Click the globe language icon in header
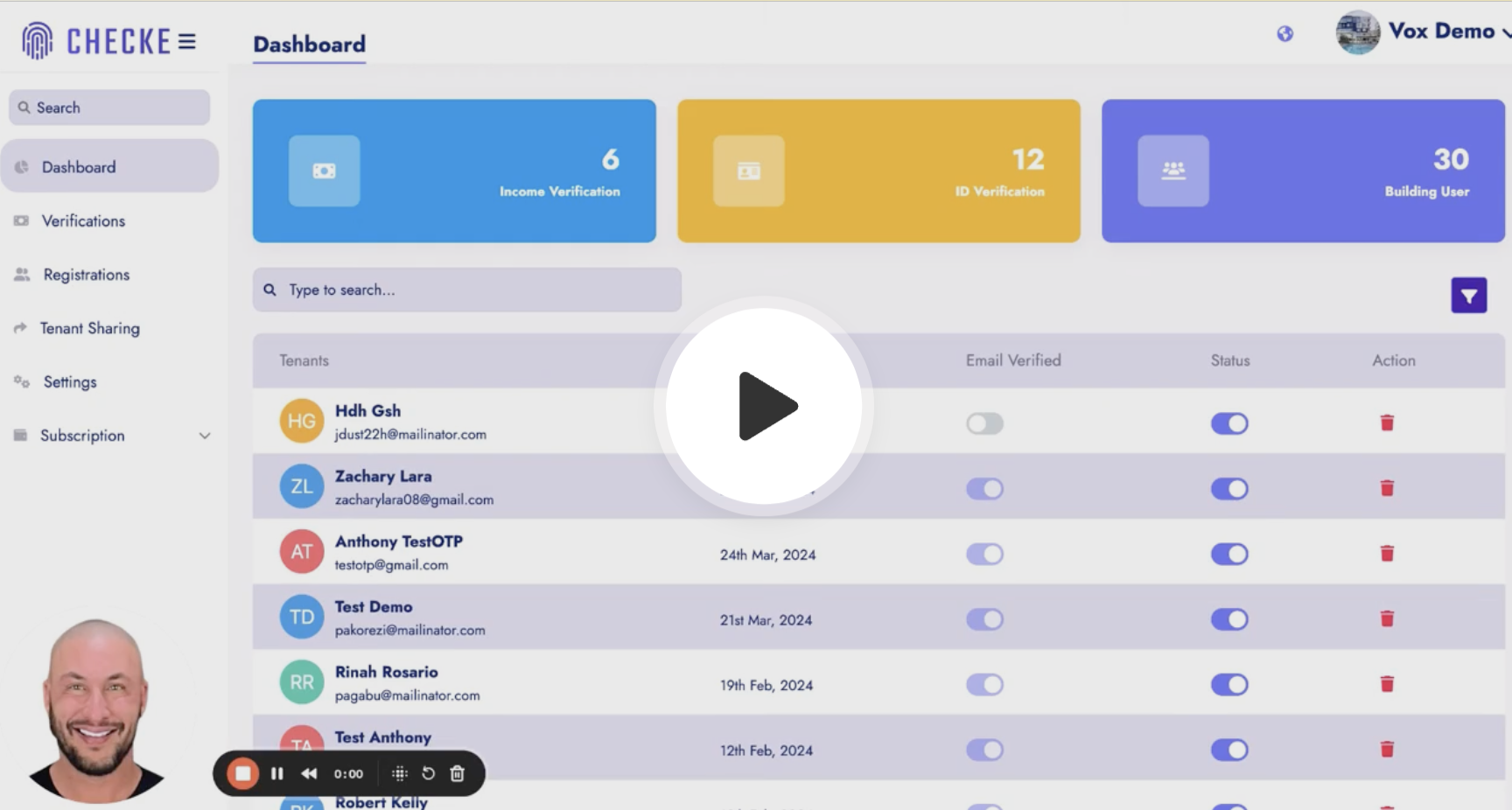The image size is (1512, 810). point(1284,33)
